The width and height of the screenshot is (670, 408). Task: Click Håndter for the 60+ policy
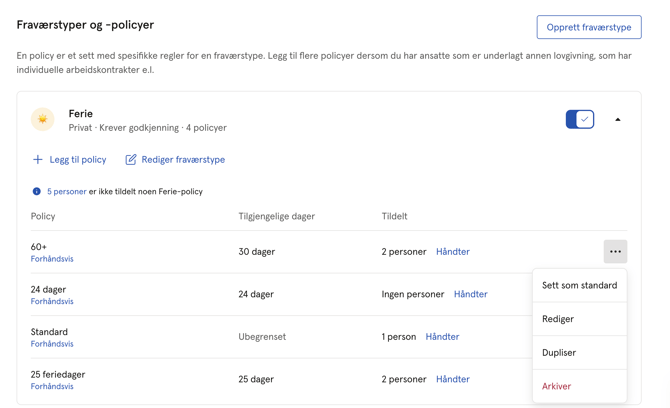pos(453,252)
